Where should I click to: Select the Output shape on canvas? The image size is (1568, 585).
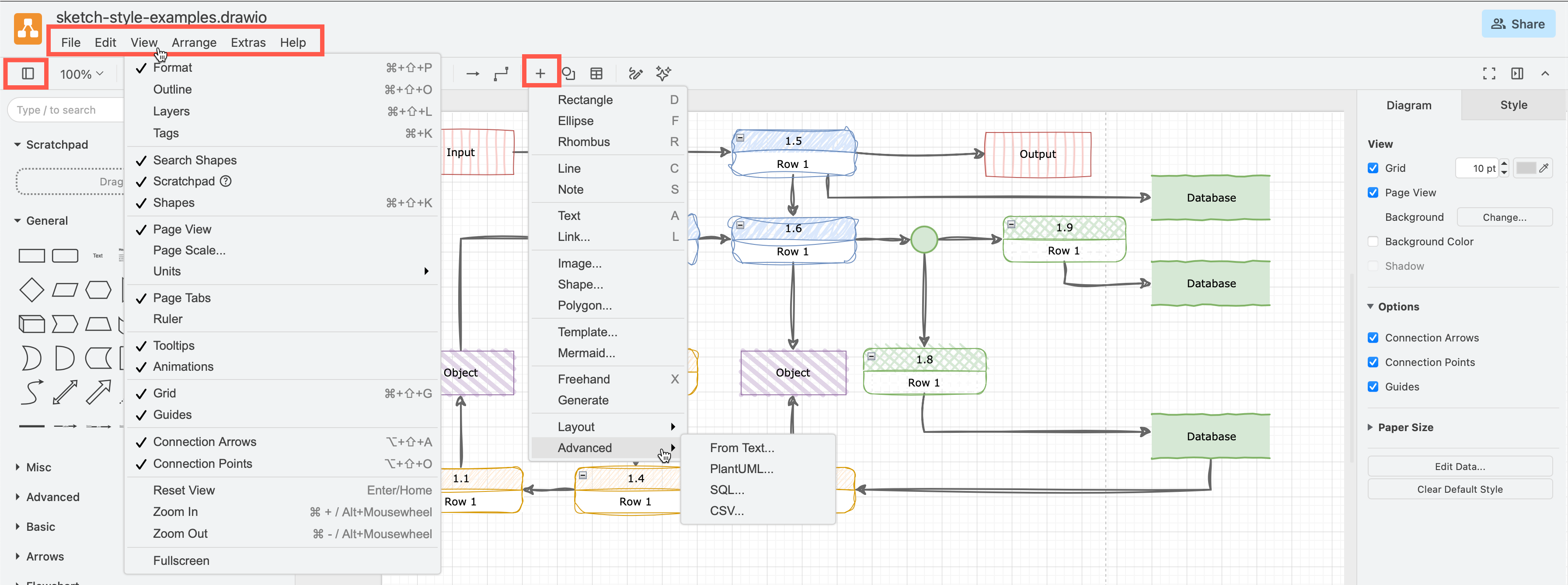(x=1038, y=154)
